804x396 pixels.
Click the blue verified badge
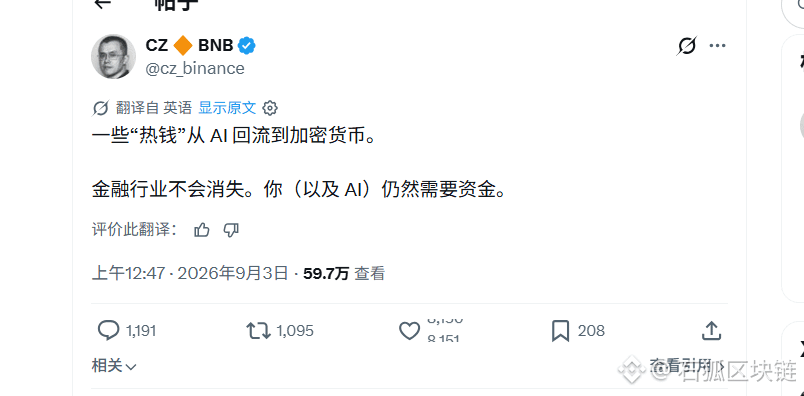247,46
